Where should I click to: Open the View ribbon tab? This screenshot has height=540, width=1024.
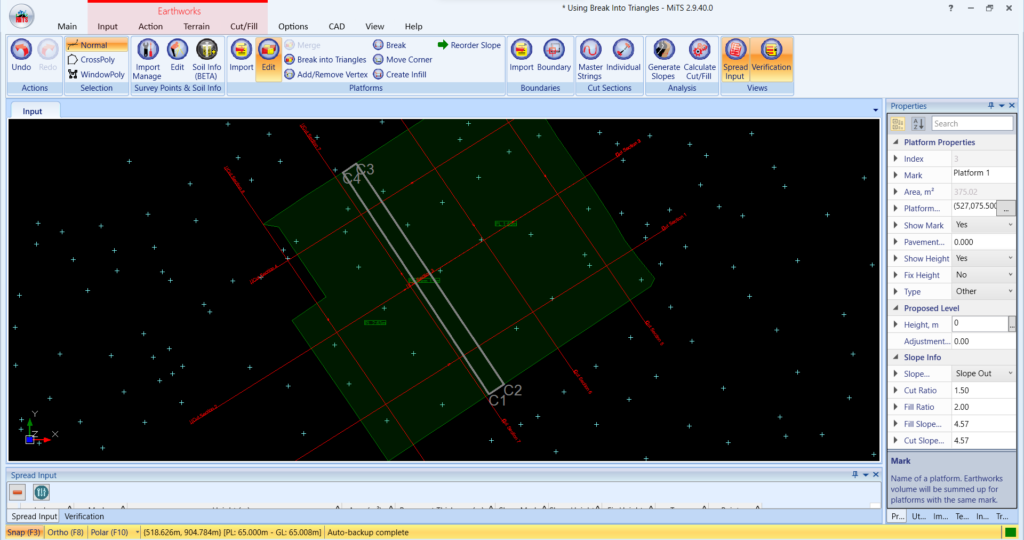tap(374, 27)
